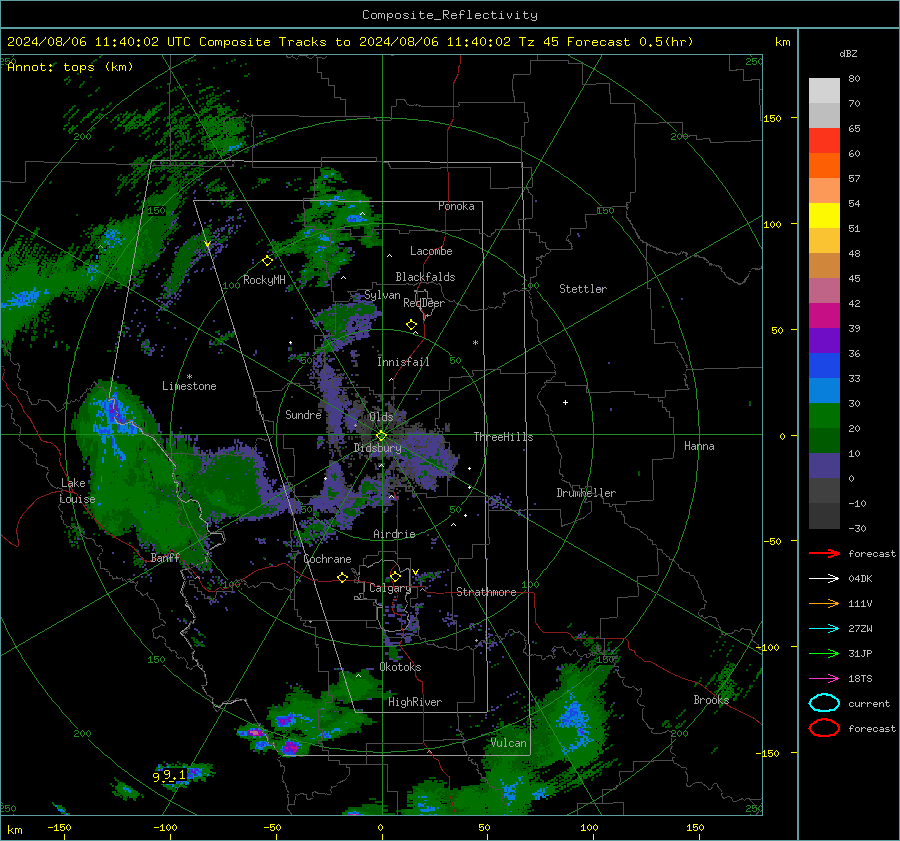Image resolution: width=900 pixels, height=841 pixels.
Task: Click the 150 tick on the right axis
Action: point(772,118)
